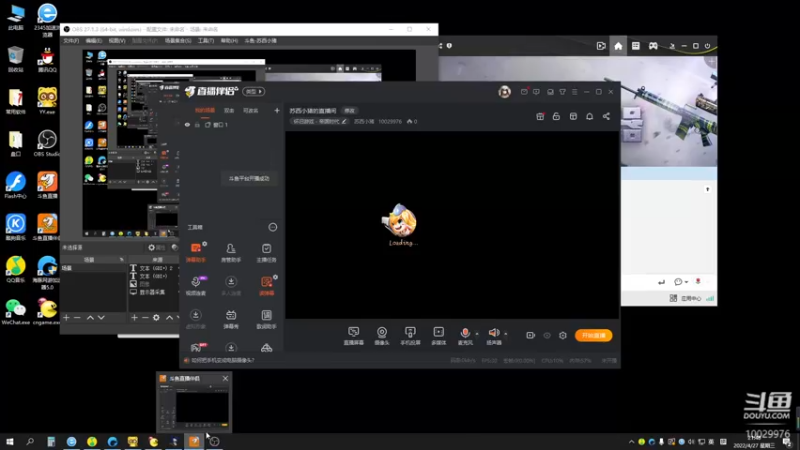Click the taskbar search magnifier
This screenshot has height=450, width=800.
[30, 441]
